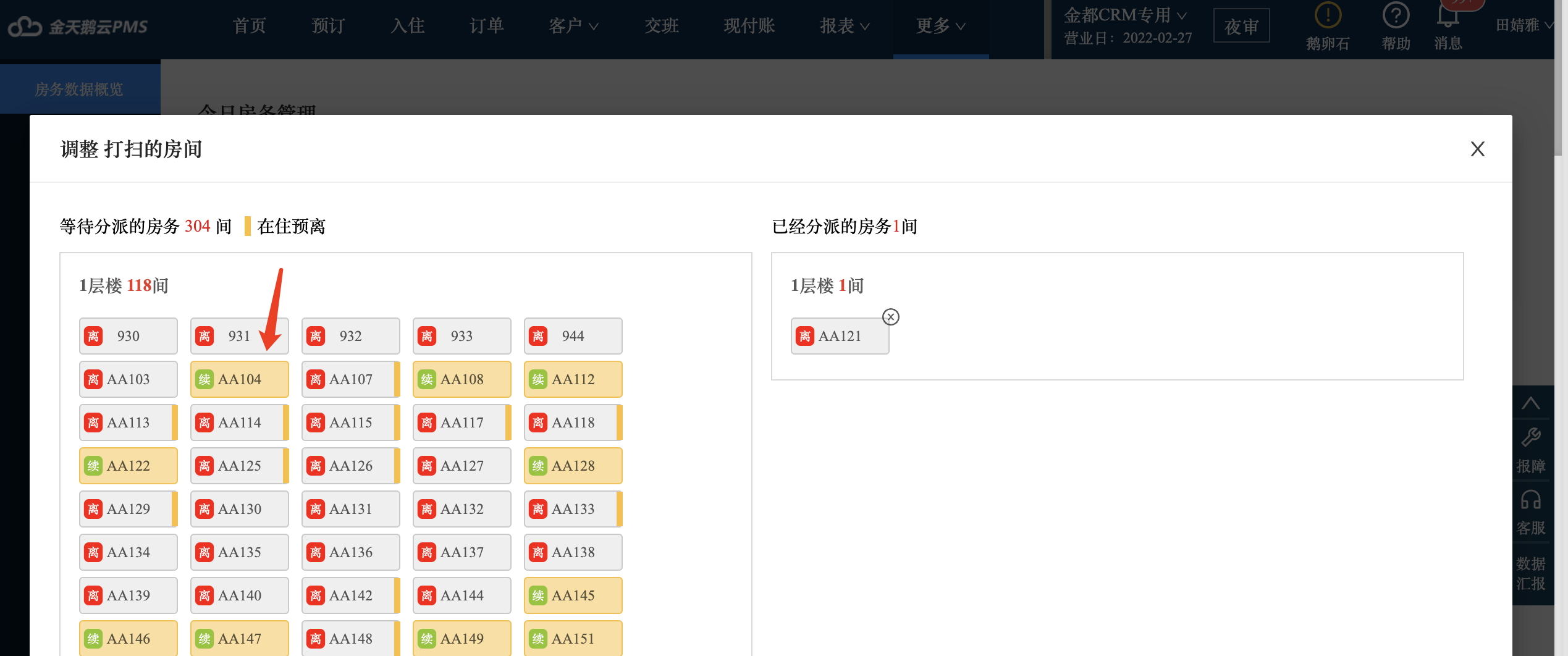Image resolution: width=1568 pixels, height=656 pixels.
Task: Expand the 更多 dropdown menu
Action: (940, 26)
